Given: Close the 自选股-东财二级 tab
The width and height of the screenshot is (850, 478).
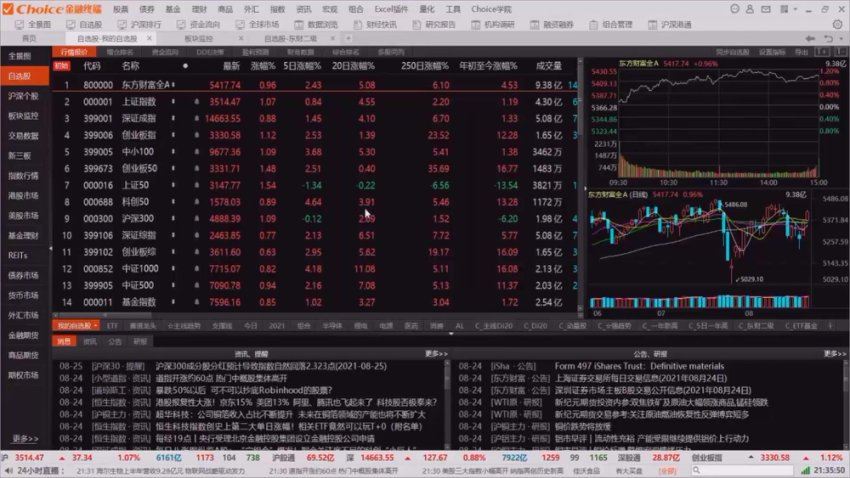Looking at the screenshot, I should tap(333, 38).
